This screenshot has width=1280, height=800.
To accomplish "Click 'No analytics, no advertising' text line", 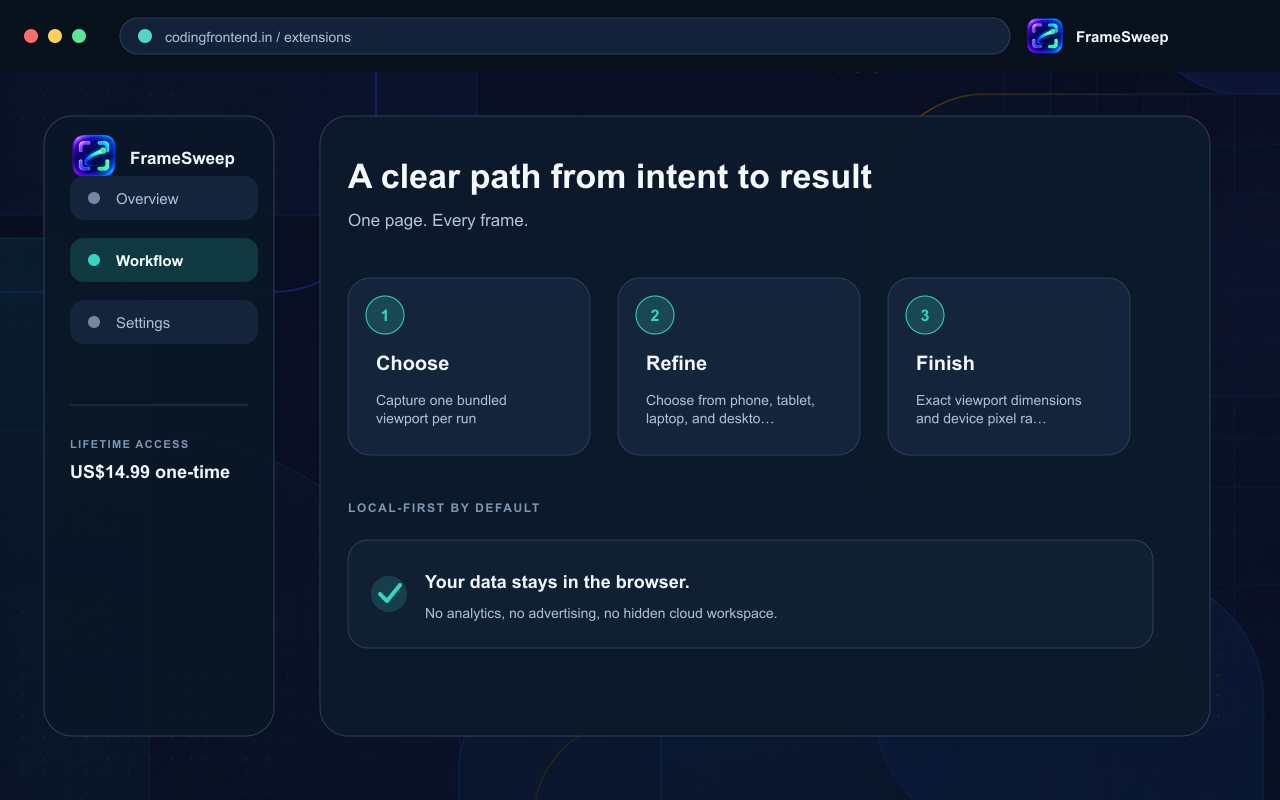I will 601,613.
